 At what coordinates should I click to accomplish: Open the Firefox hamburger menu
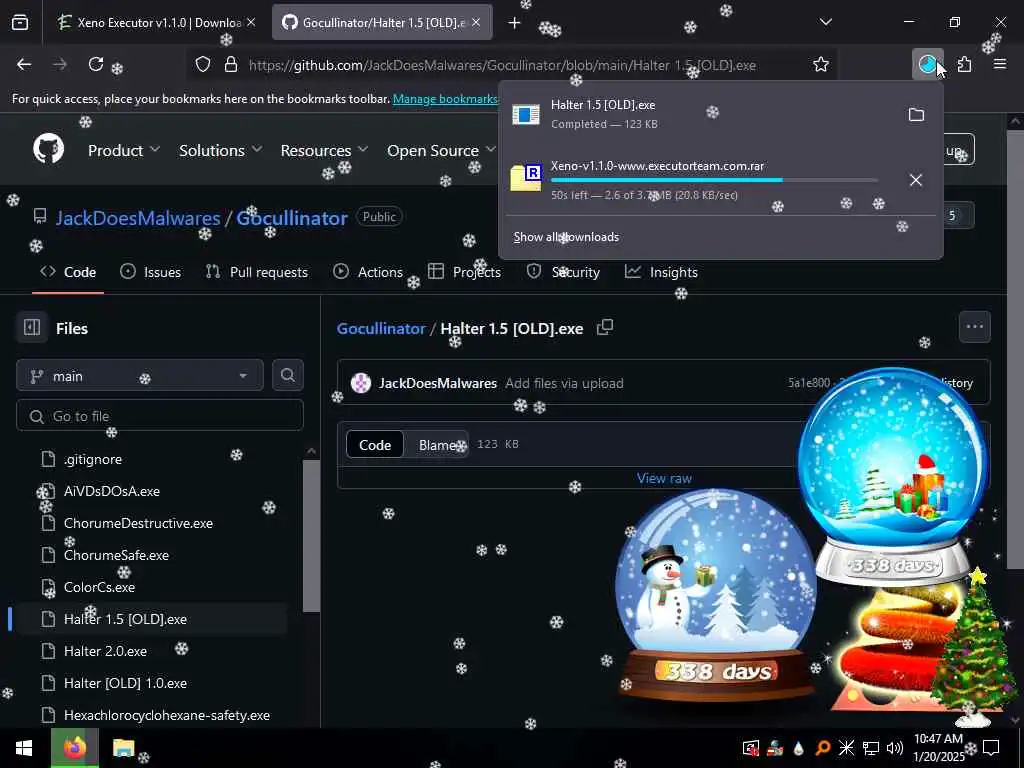click(x=1000, y=64)
